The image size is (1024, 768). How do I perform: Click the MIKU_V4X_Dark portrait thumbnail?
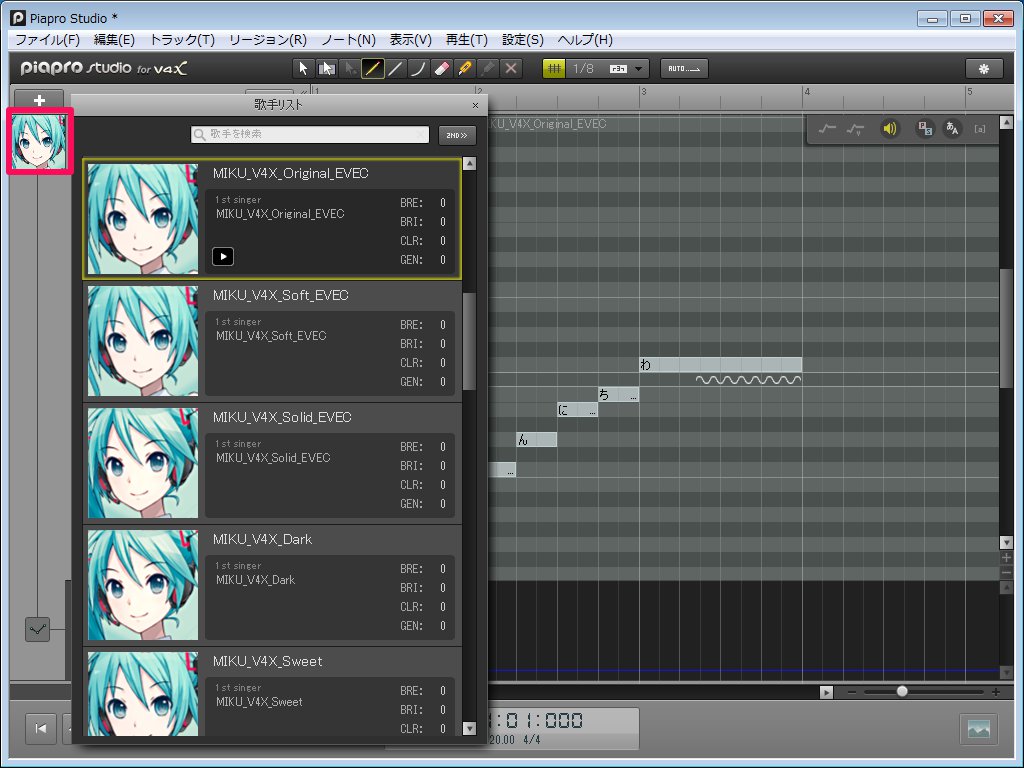click(143, 585)
